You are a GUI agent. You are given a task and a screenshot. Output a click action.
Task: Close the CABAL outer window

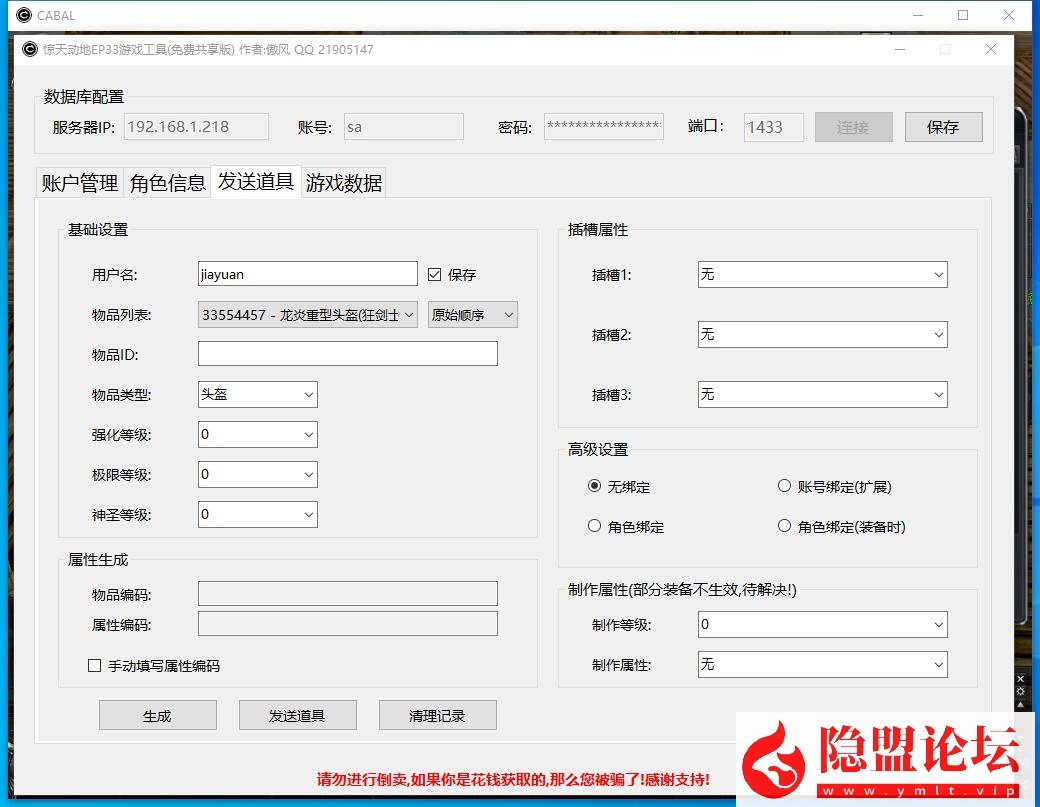(1009, 15)
